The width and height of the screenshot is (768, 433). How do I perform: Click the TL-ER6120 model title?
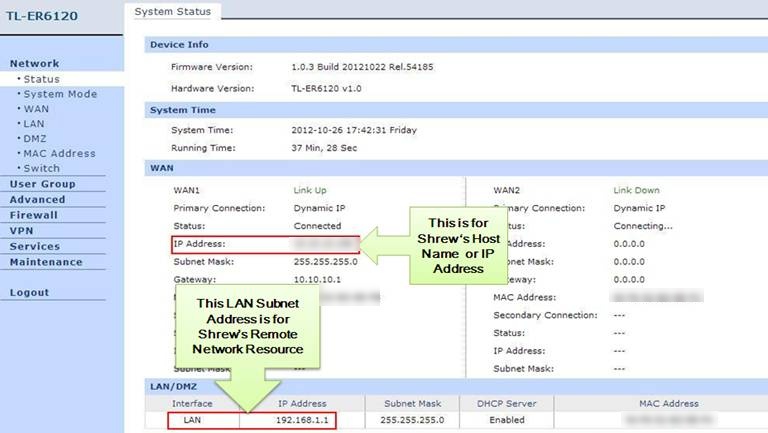coord(42,16)
